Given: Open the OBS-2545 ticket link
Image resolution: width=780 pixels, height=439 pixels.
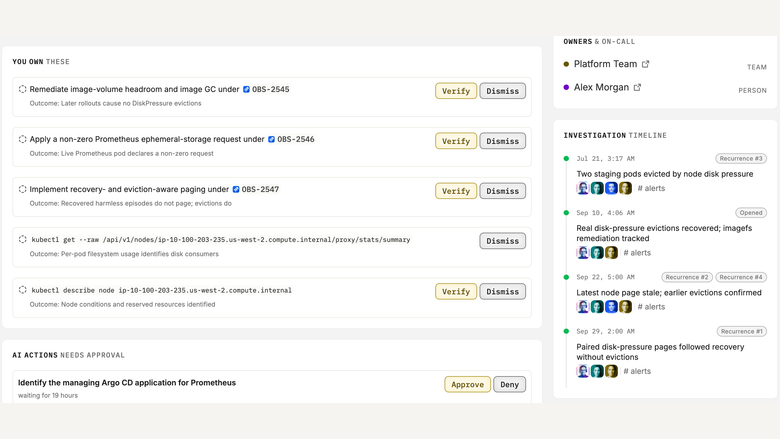Looking at the screenshot, I should 271,89.
